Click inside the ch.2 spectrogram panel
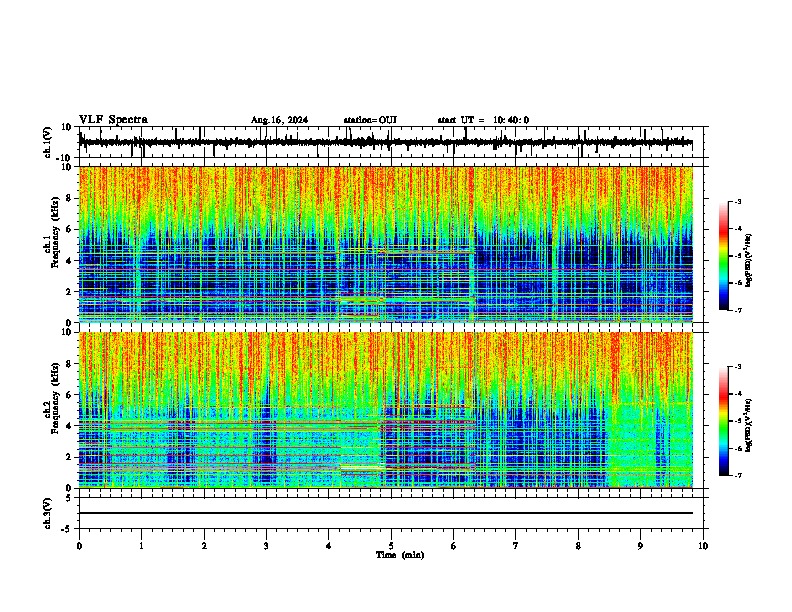 [386, 410]
